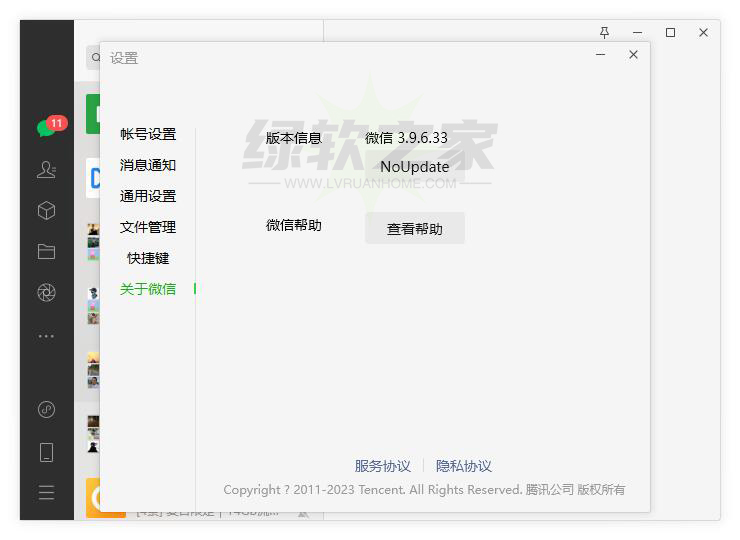This screenshot has height=540, width=740.
Task: Click the 查看帮助 button
Action: pyautogui.click(x=414, y=229)
